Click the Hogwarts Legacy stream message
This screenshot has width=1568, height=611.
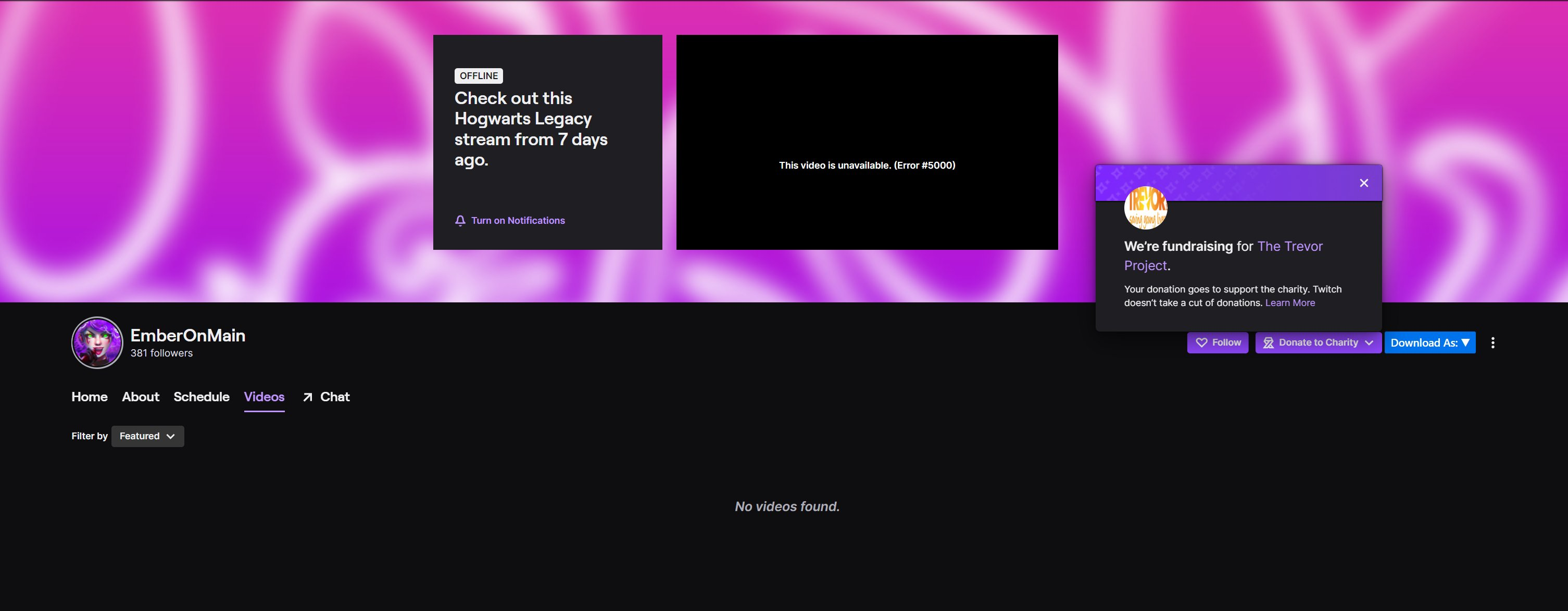pyautogui.click(x=531, y=129)
